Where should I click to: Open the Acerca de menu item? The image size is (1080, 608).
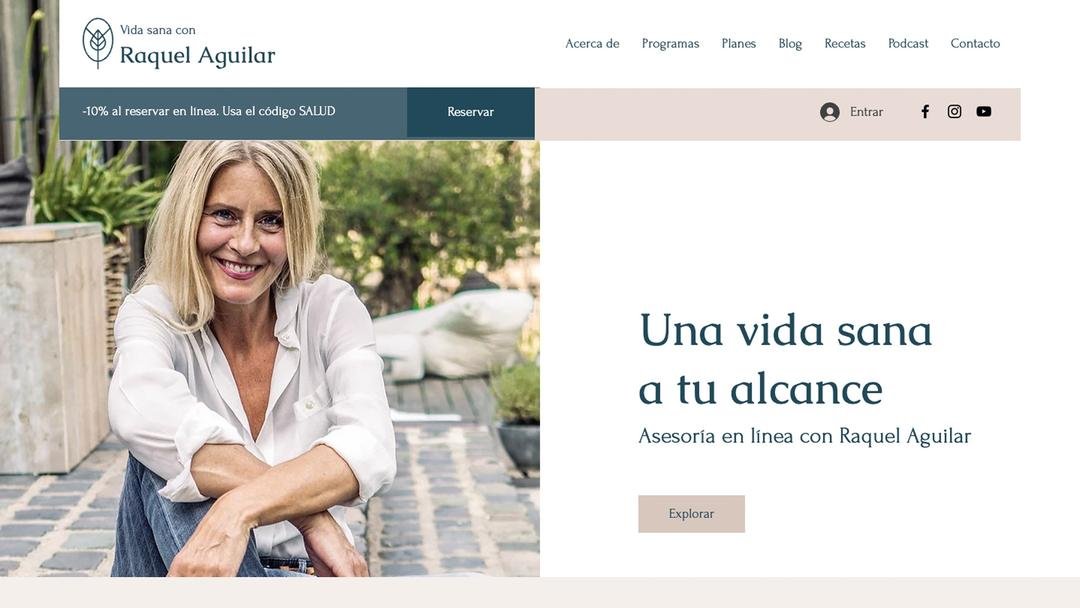tap(592, 43)
